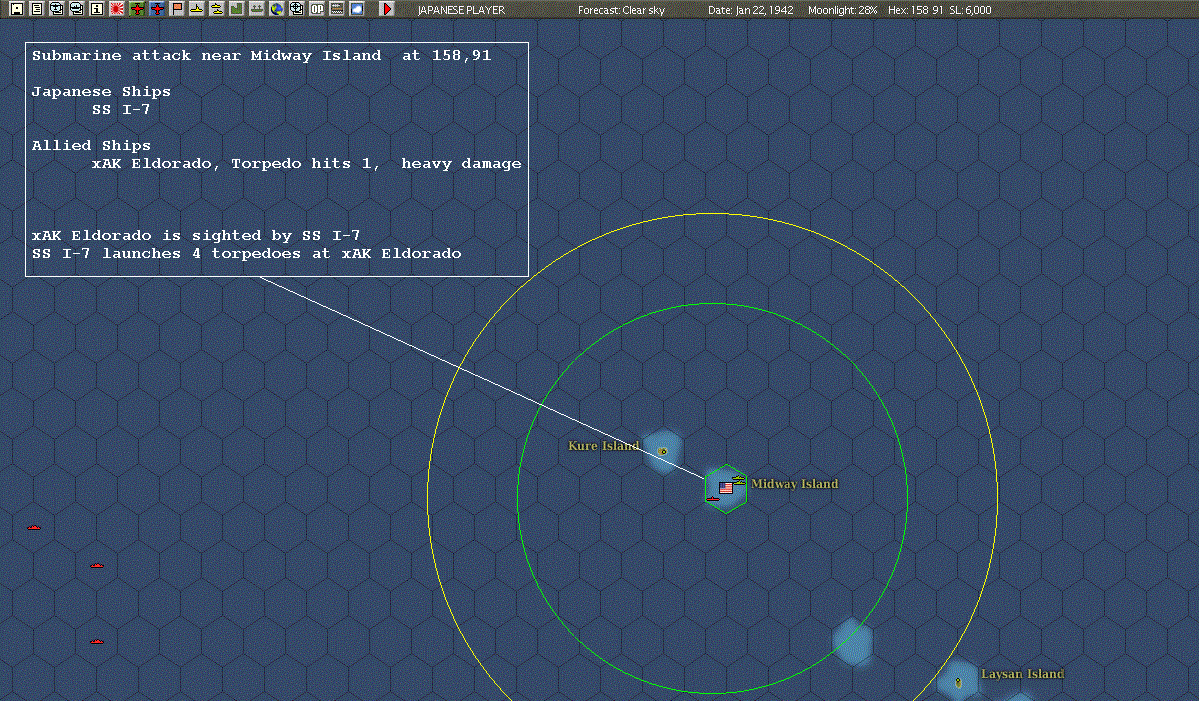The height and width of the screenshot is (701, 1199).
Task: Click 'xAK Eldorado is sighted by SS I-7'
Action: click(x=196, y=235)
